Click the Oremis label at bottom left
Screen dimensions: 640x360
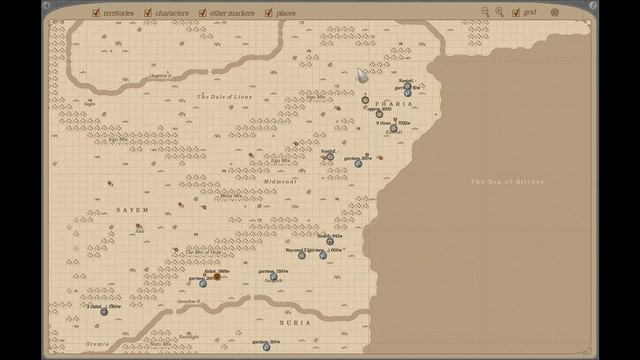point(98,344)
